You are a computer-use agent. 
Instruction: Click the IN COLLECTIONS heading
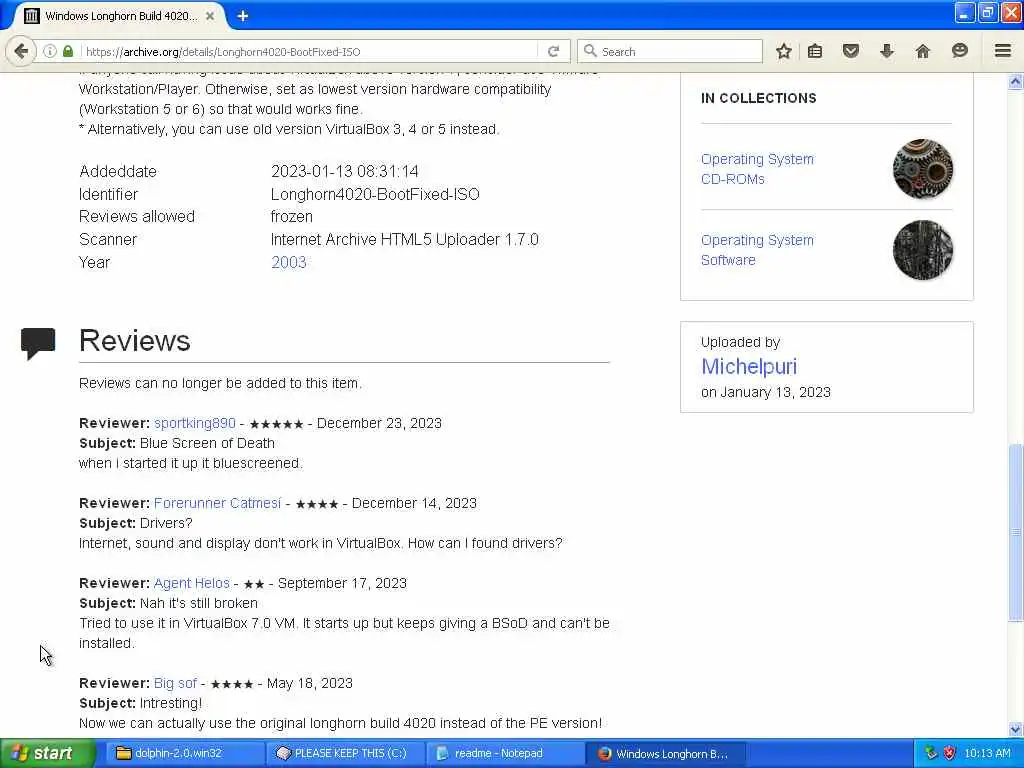tap(758, 98)
